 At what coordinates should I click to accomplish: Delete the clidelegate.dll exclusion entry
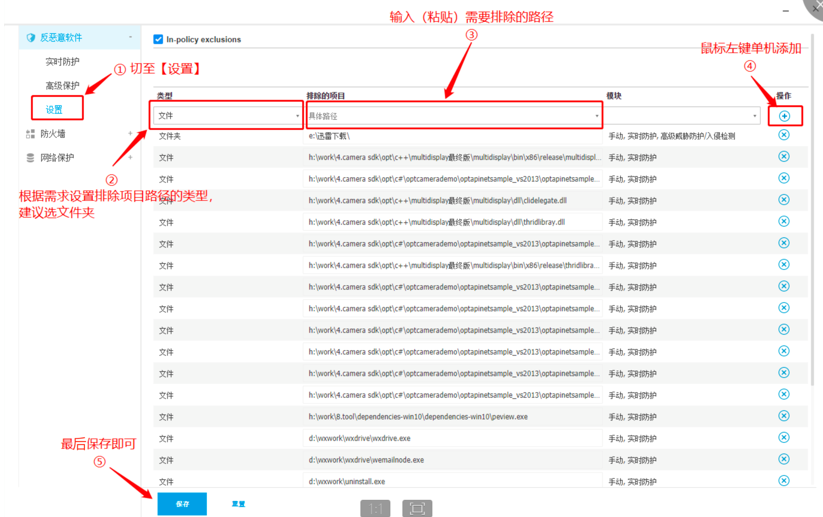(784, 200)
